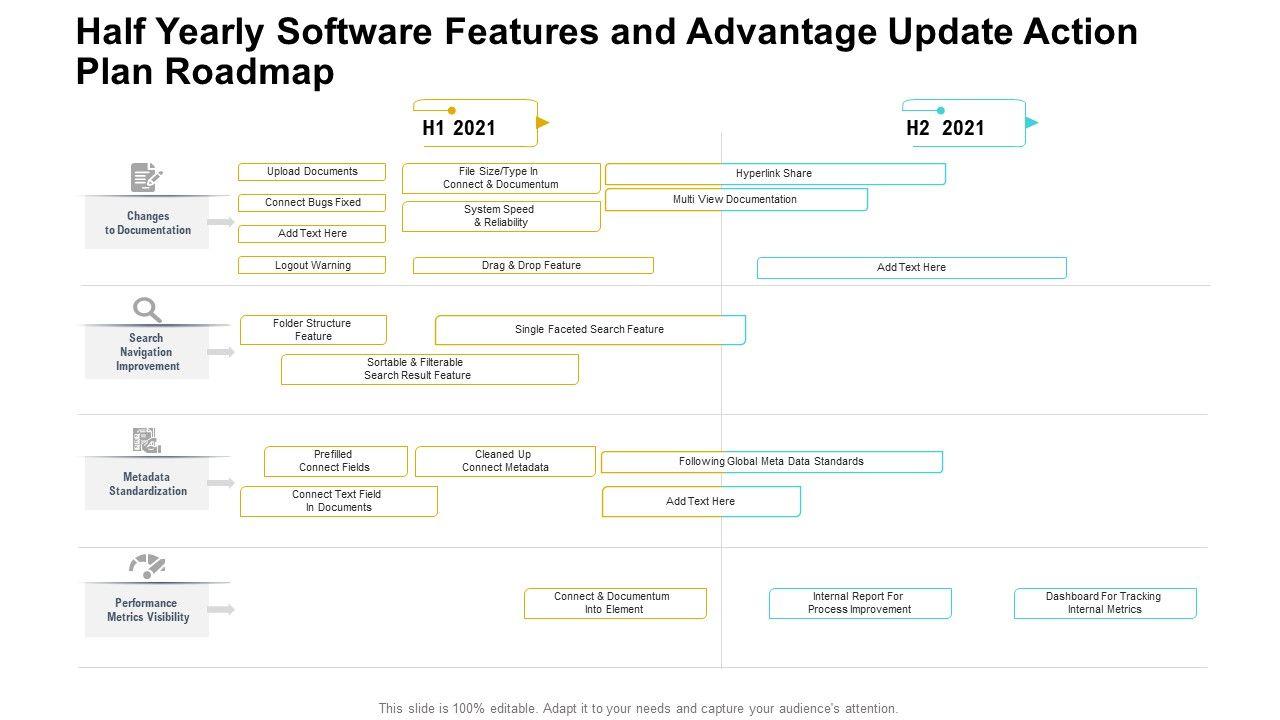Click the Logout Warning box
This screenshot has height=720, width=1280.
click(312, 266)
